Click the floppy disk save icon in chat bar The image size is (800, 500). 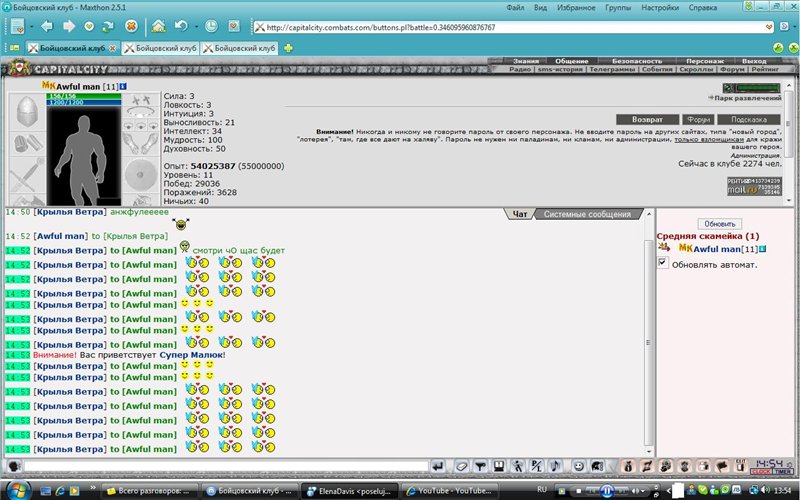(498, 466)
